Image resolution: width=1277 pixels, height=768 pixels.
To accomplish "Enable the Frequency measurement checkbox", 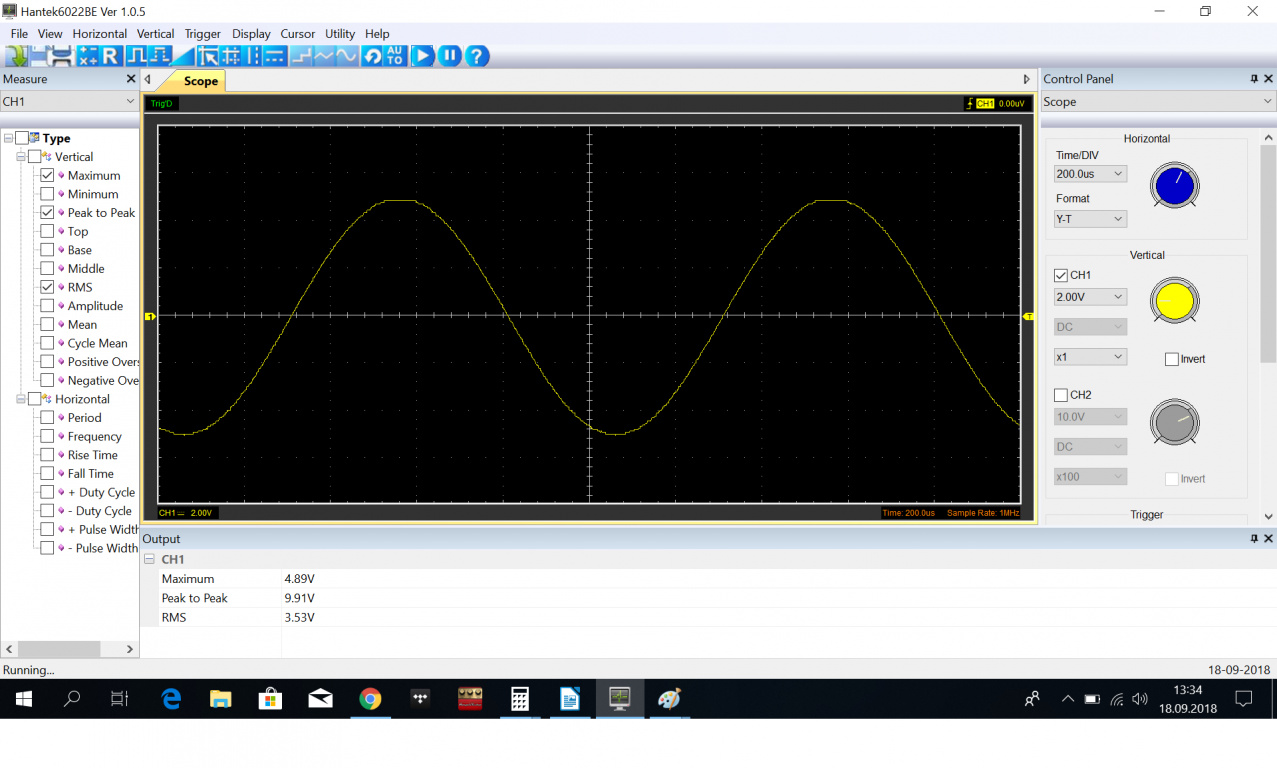I will [47, 436].
